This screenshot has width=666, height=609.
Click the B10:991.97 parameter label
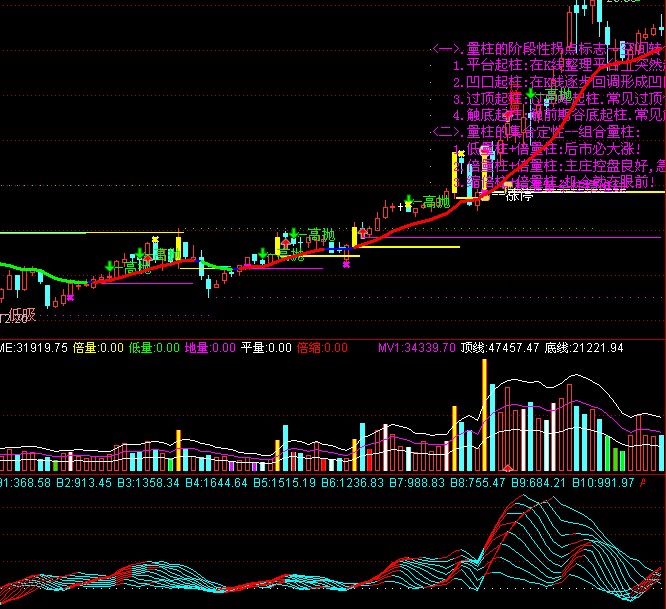point(603,483)
